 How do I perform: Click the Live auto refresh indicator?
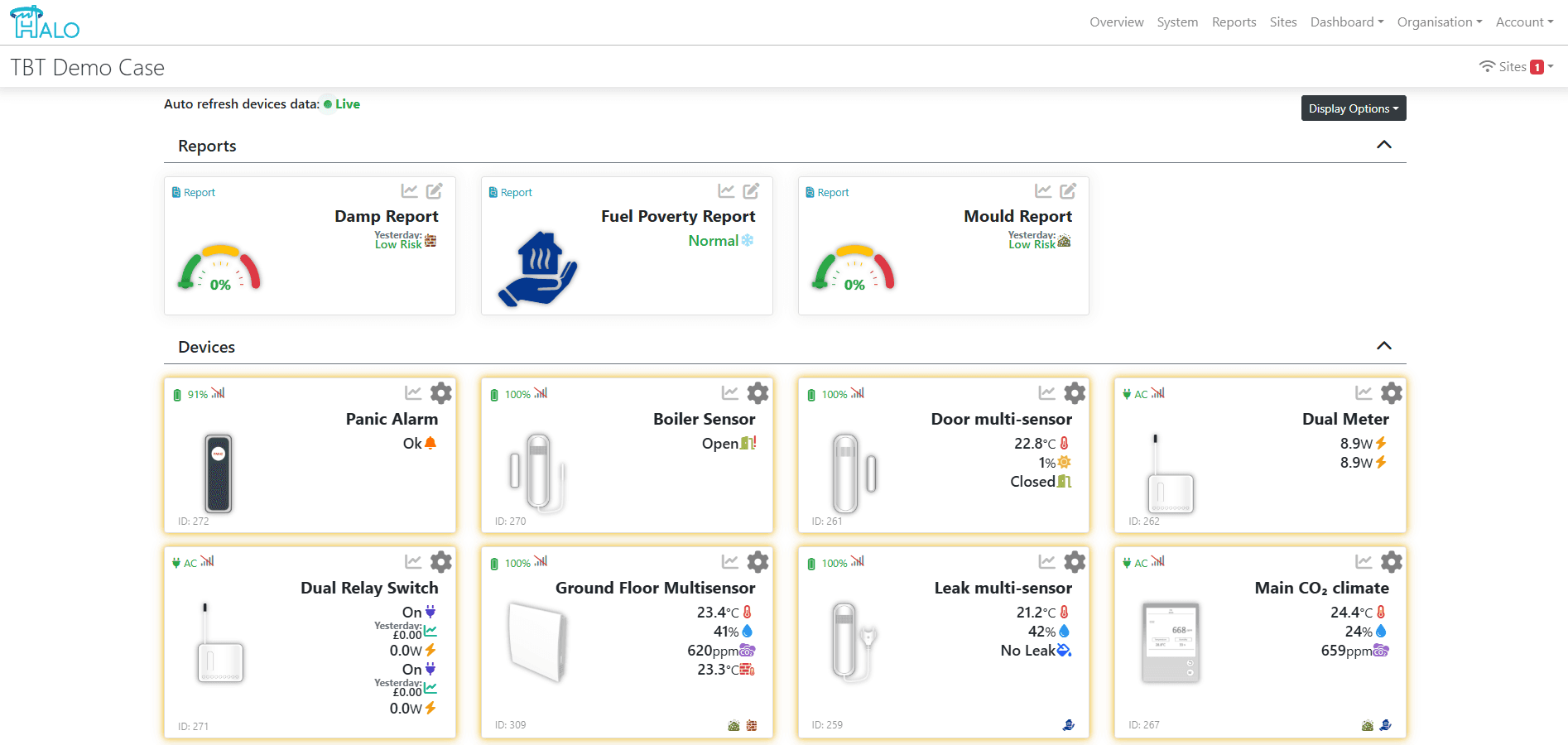pos(343,103)
